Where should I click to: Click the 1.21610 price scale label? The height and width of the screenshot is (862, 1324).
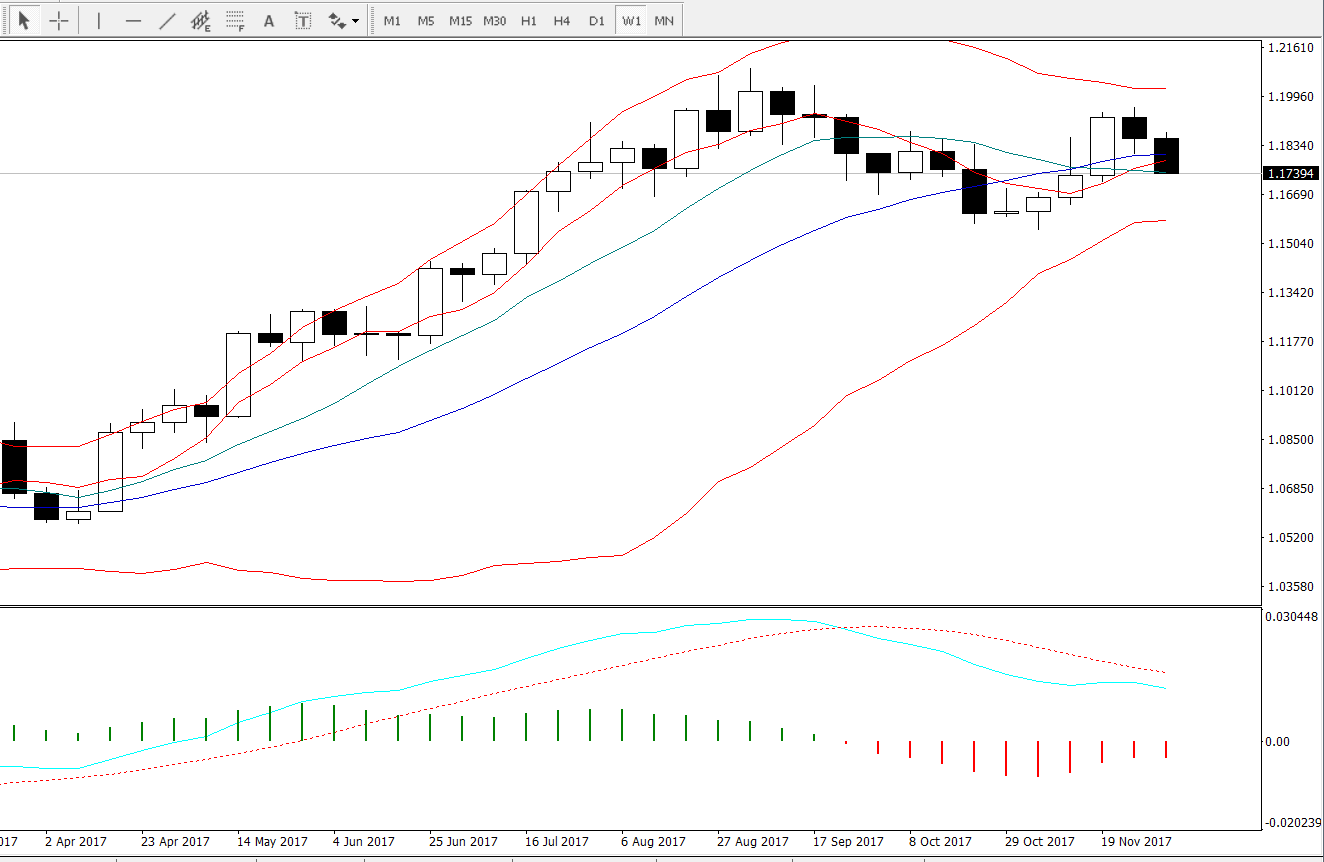click(x=1290, y=47)
